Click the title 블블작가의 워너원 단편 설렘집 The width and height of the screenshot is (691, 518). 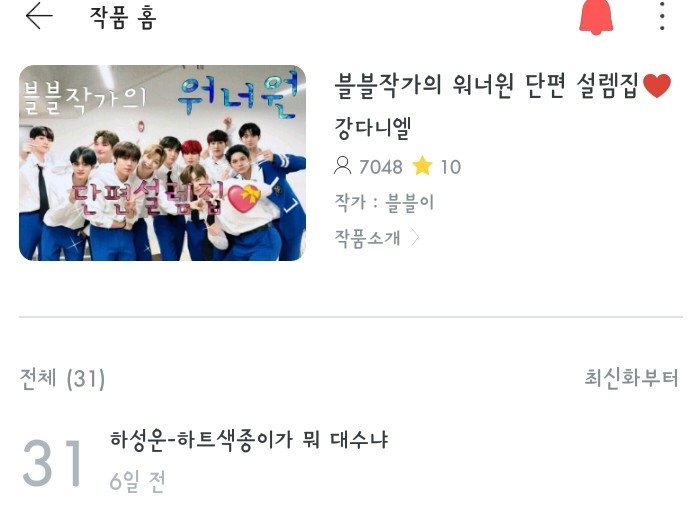click(487, 86)
